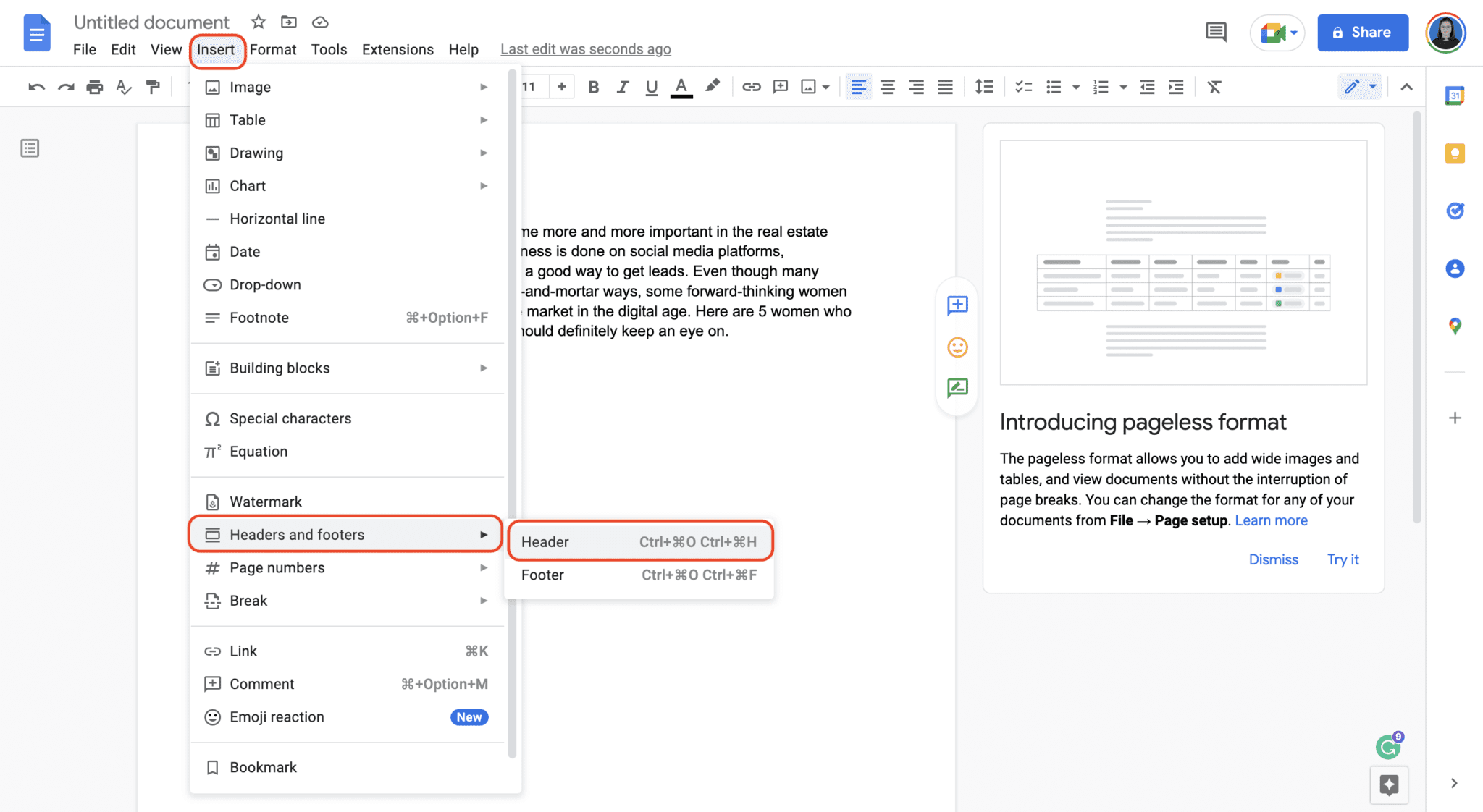1483x812 pixels.
Task: Click the Insert menu tab
Action: coord(216,47)
